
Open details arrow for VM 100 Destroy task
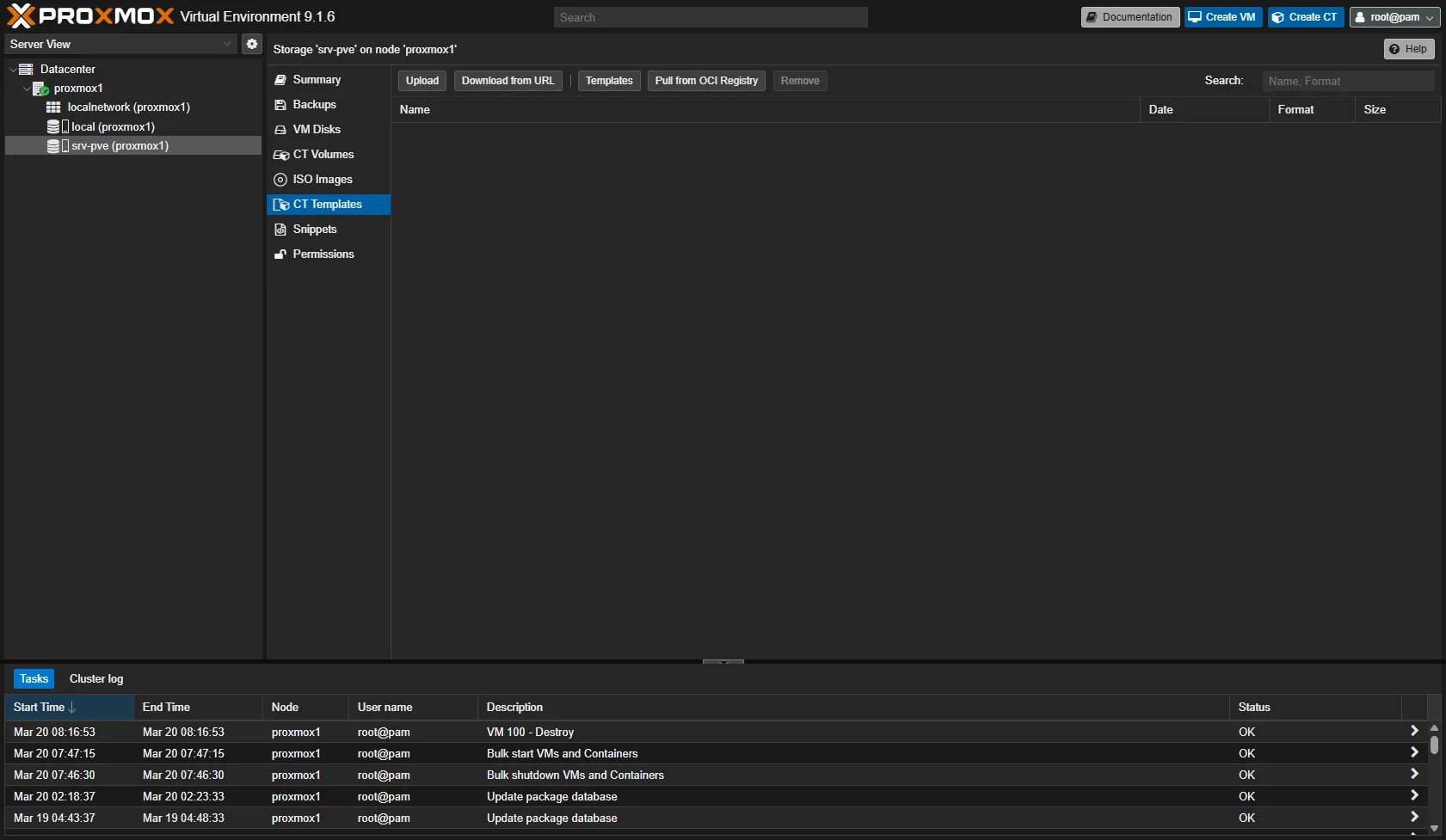pos(1413,731)
